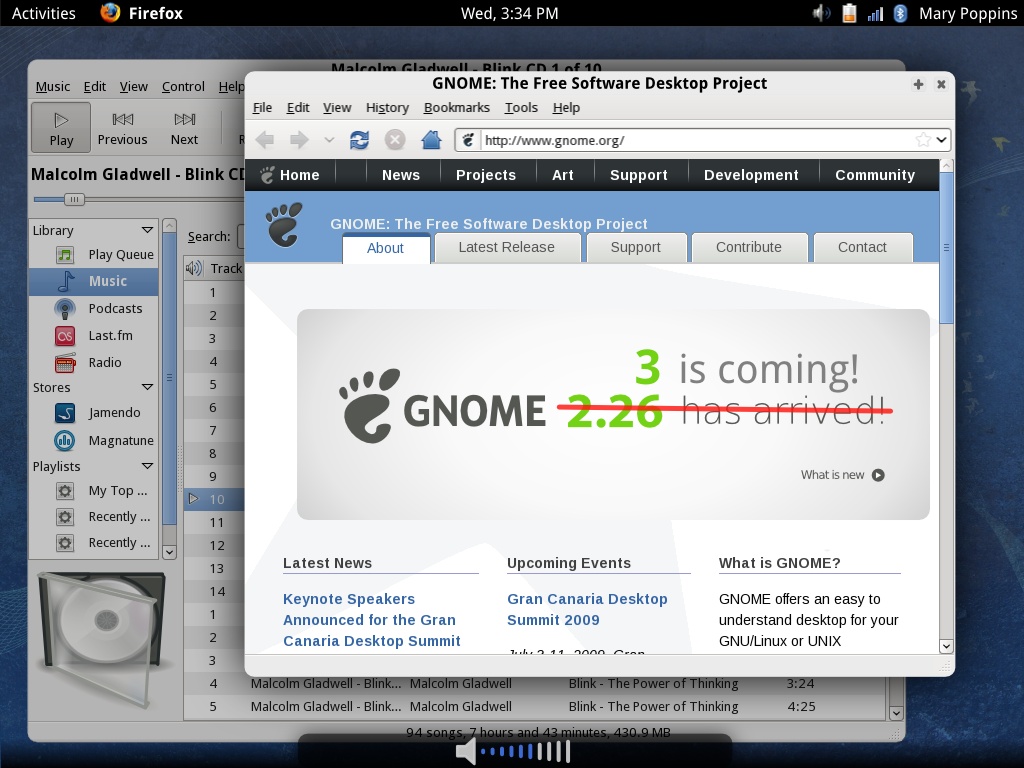Click sidebar scrollbar down arrow in music player
The height and width of the screenshot is (768, 1024).
point(169,552)
